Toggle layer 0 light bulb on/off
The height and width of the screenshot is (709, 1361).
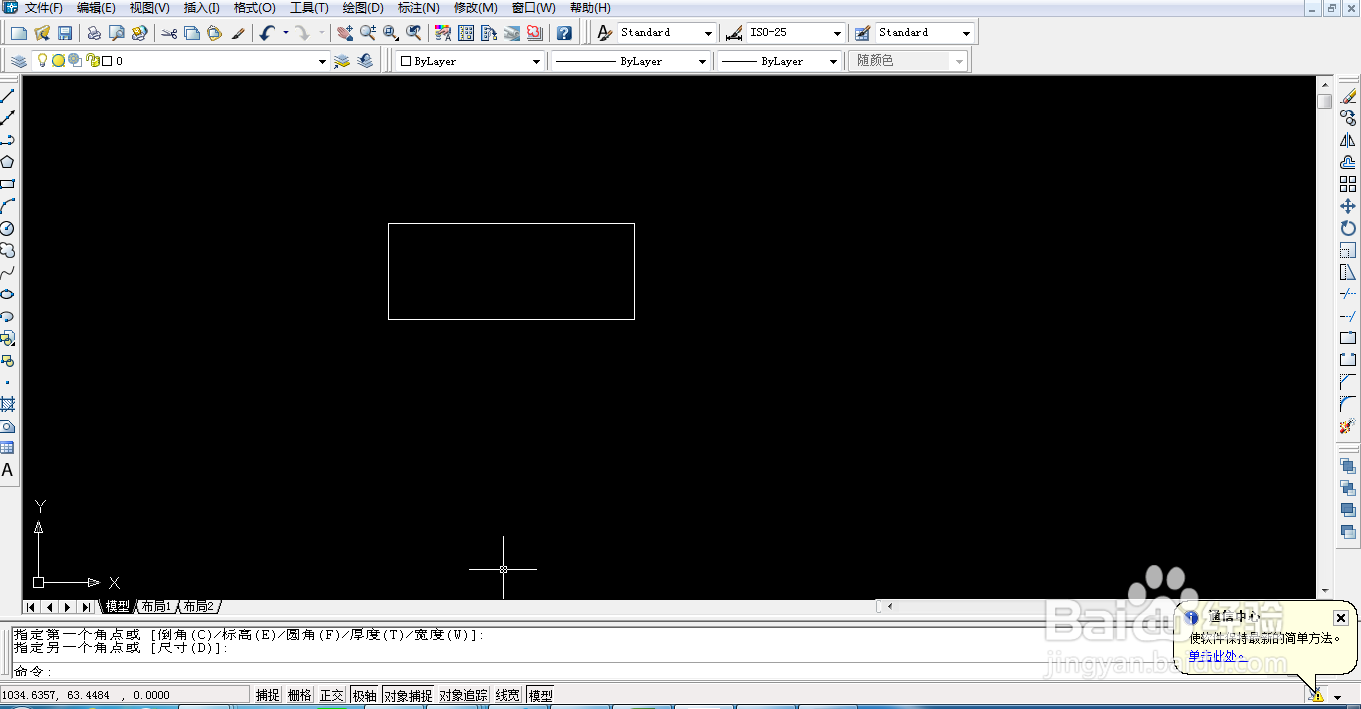42,61
